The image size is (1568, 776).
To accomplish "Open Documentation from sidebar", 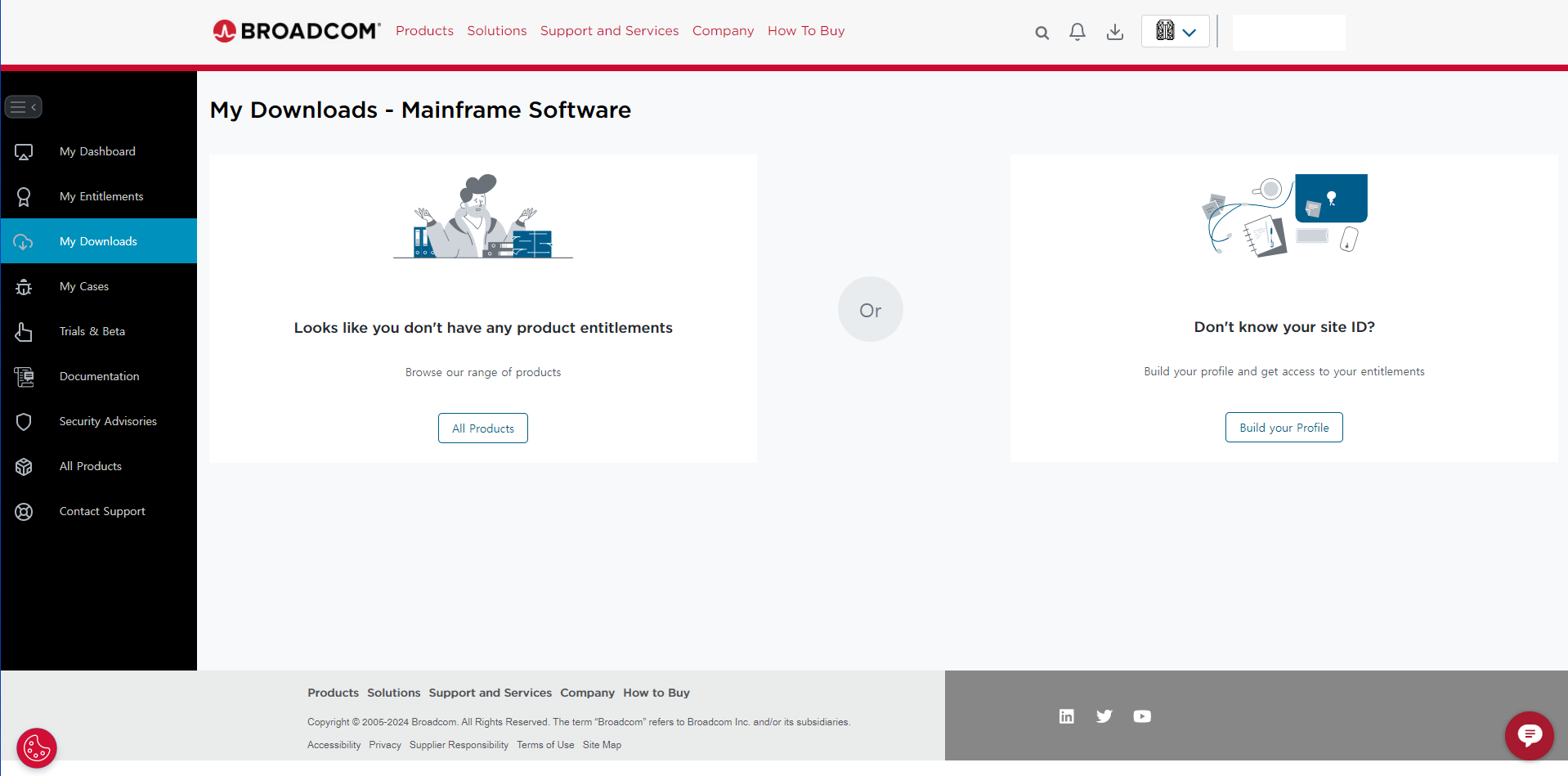I will [x=99, y=376].
